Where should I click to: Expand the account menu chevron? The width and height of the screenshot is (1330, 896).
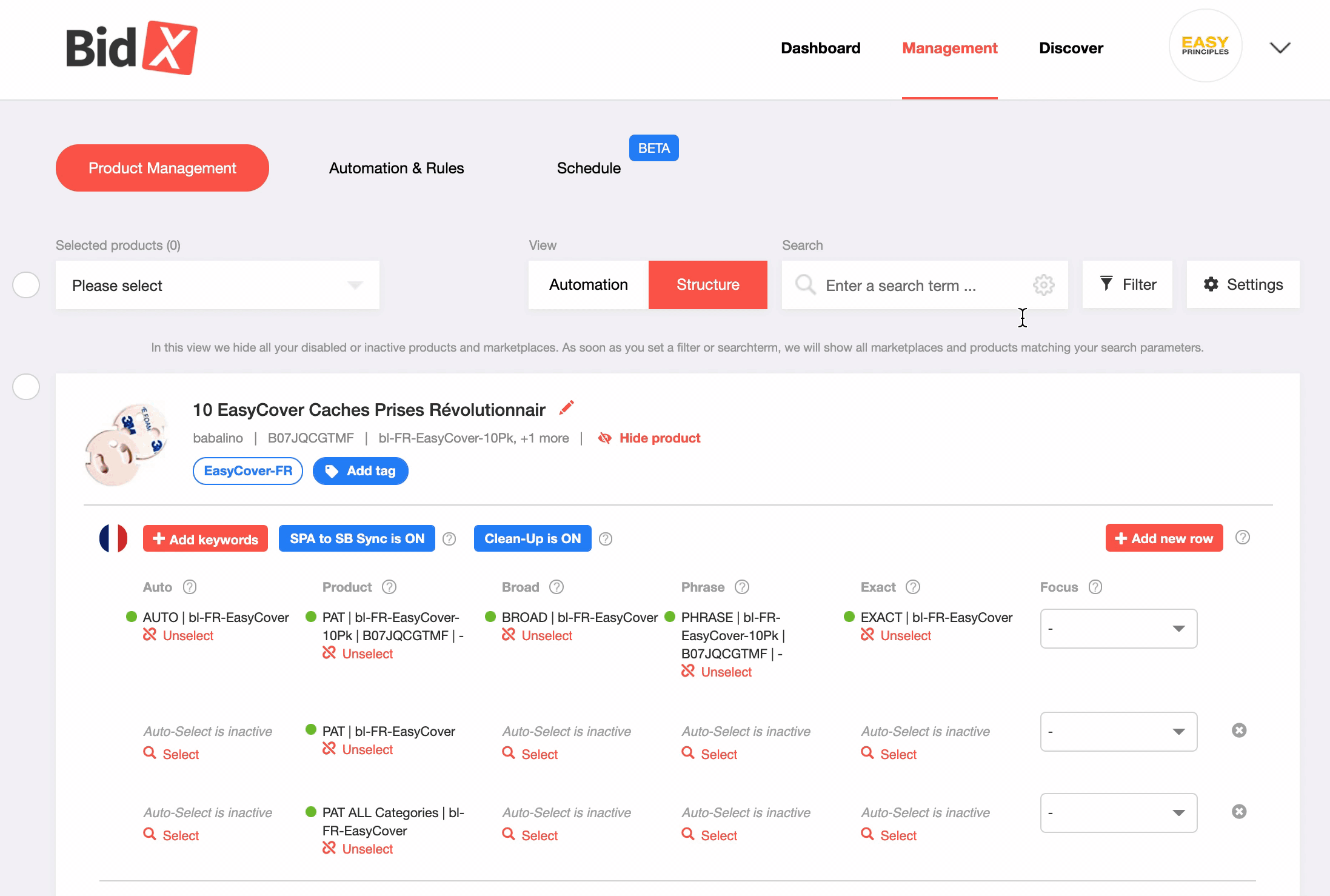tap(1280, 48)
